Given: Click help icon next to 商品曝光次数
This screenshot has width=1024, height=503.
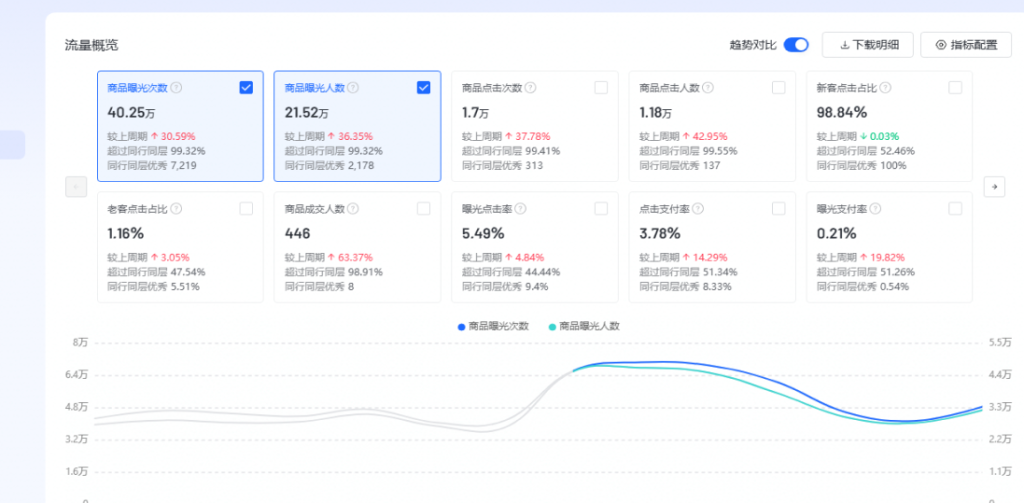Looking at the screenshot, I should [176, 88].
